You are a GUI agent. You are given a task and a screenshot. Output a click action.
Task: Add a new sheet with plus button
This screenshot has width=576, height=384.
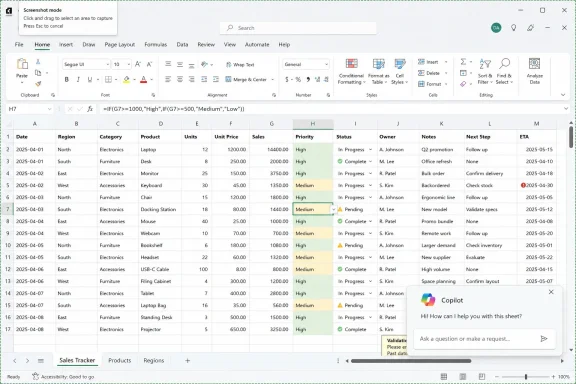187,360
